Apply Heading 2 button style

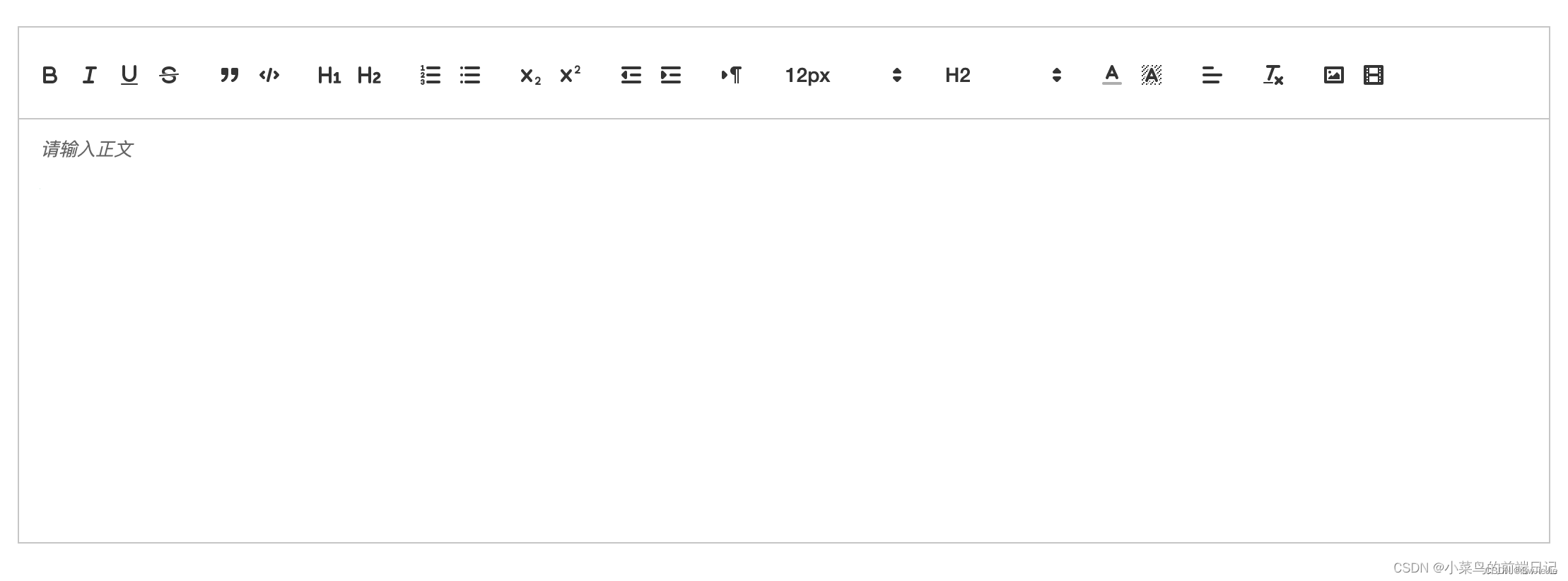point(369,75)
